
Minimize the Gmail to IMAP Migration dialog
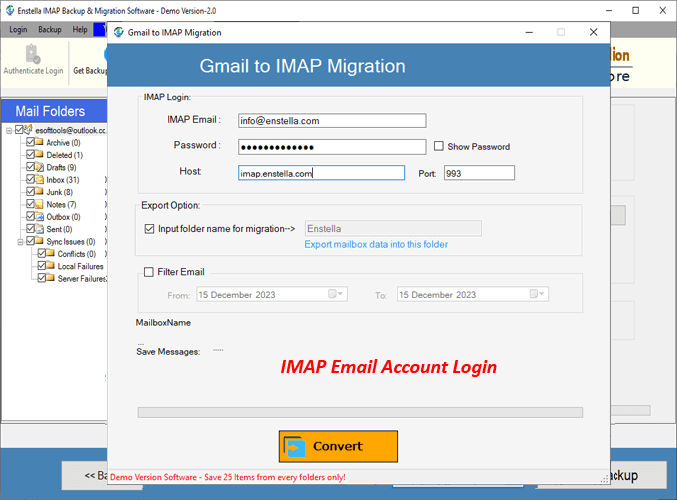(529, 32)
